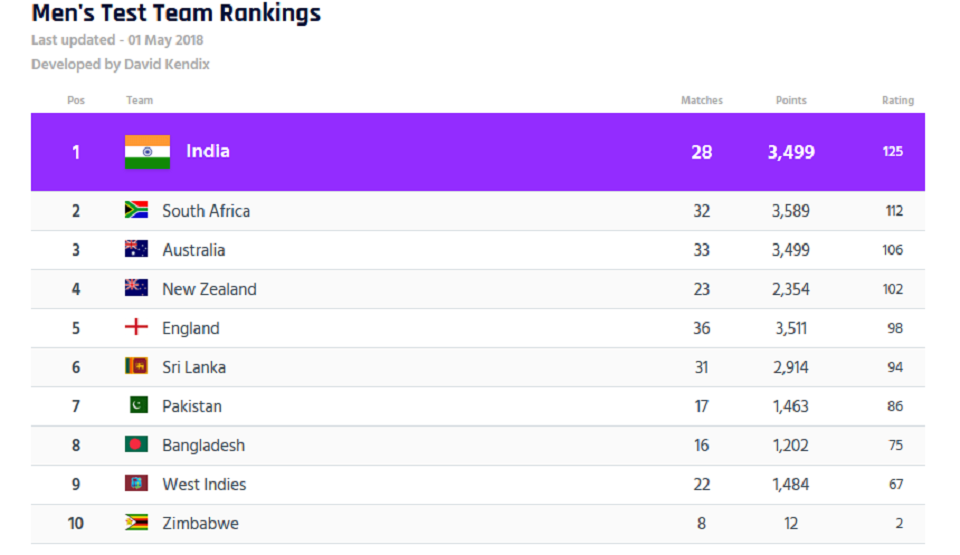Open the New Zealand team name
The height and width of the screenshot is (555, 960).
[209, 289]
